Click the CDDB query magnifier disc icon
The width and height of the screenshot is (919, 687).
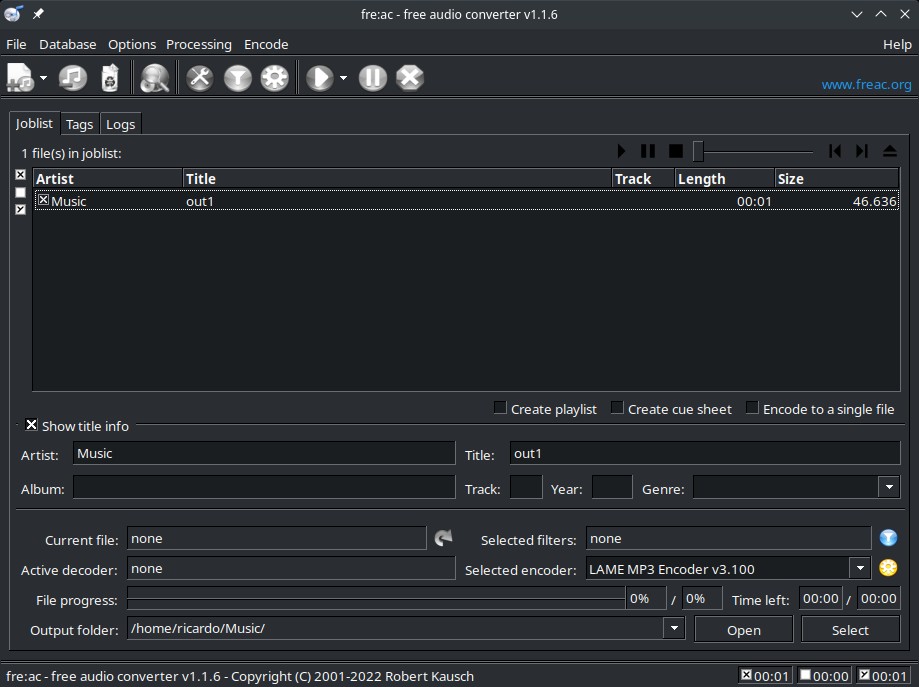point(155,77)
